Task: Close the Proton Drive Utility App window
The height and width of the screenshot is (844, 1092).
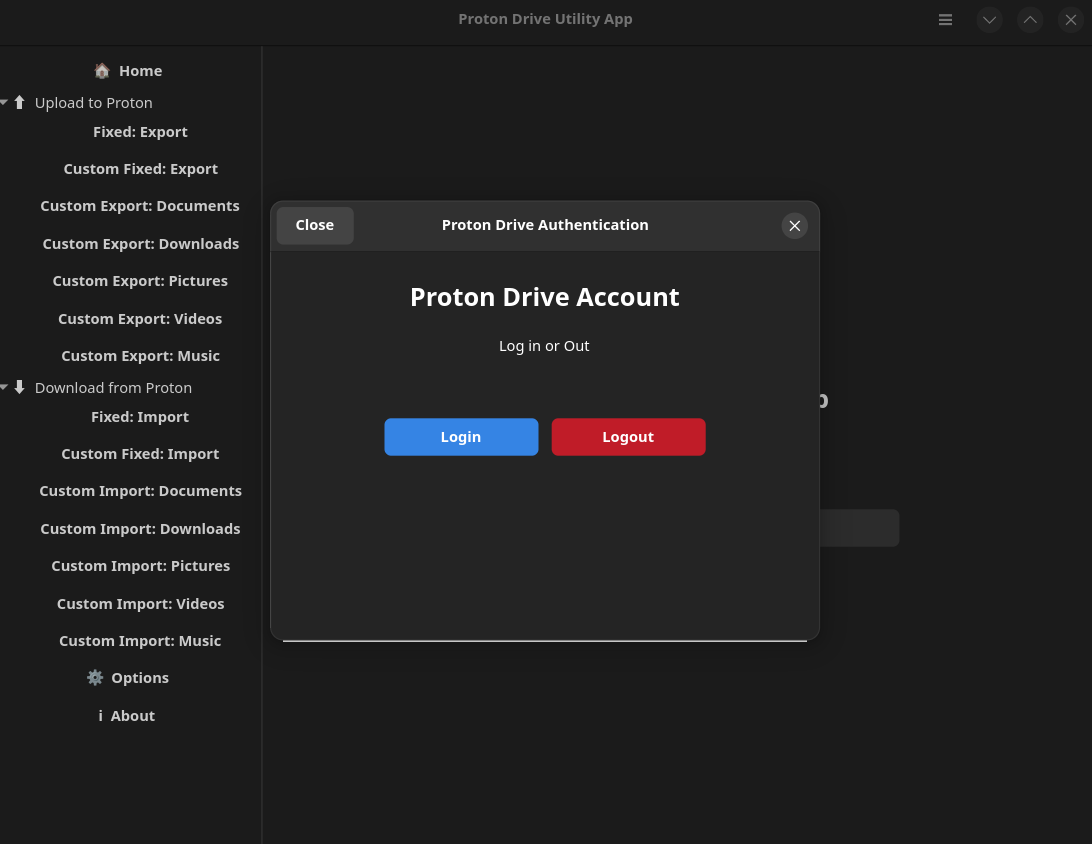Action: tap(1071, 19)
